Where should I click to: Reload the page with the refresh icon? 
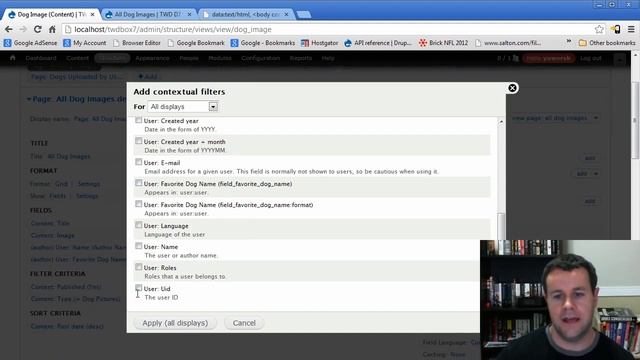point(38,29)
